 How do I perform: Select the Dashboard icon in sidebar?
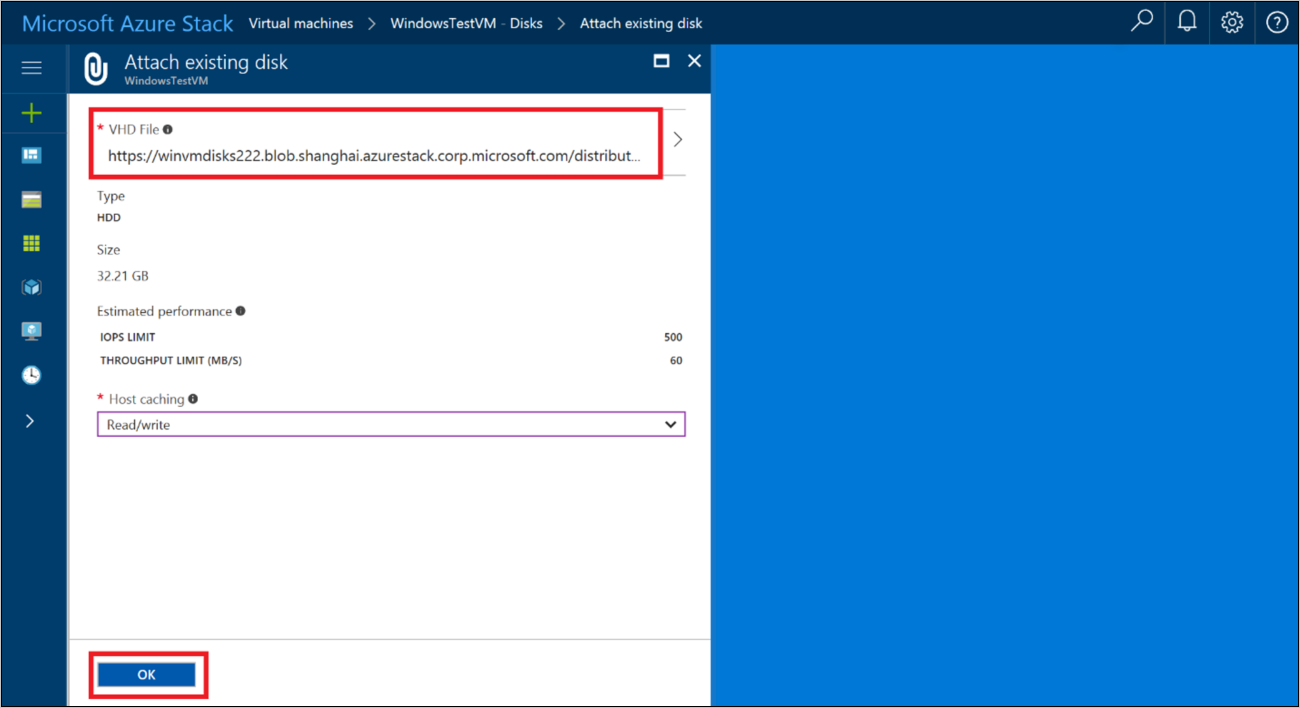coord(31,155)
